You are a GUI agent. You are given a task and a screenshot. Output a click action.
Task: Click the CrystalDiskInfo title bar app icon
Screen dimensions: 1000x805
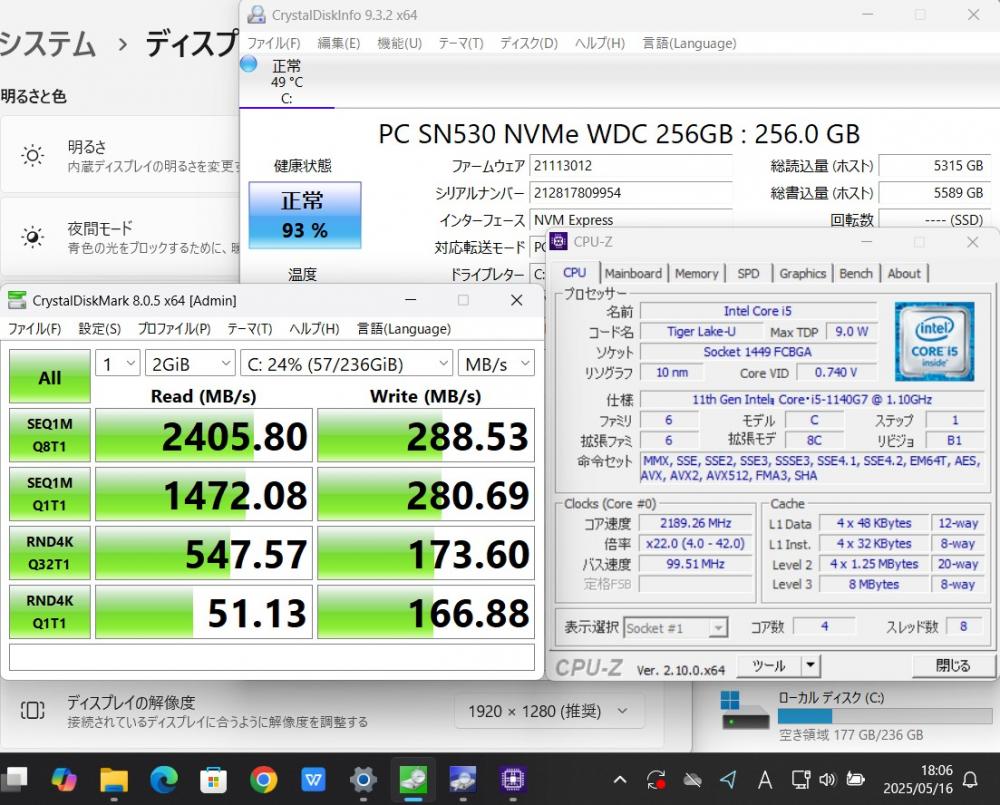256,14
